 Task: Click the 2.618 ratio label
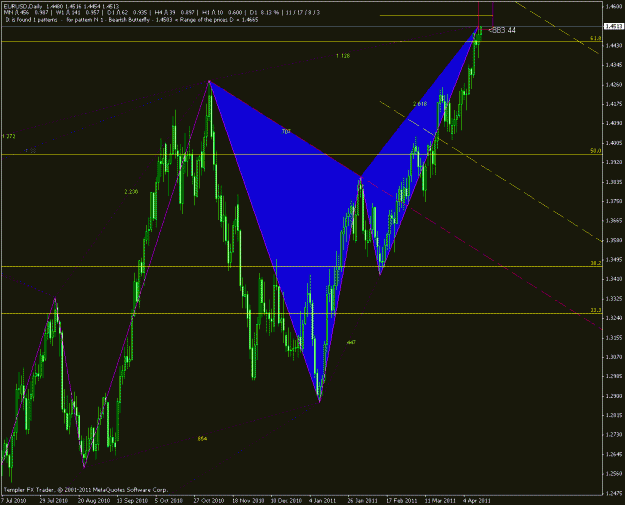[420, 104]
